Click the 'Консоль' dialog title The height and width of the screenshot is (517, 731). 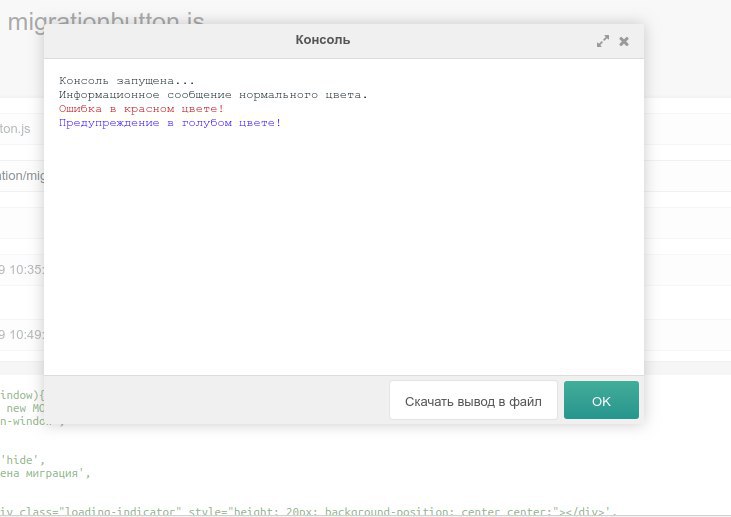(x=323, y=40)
